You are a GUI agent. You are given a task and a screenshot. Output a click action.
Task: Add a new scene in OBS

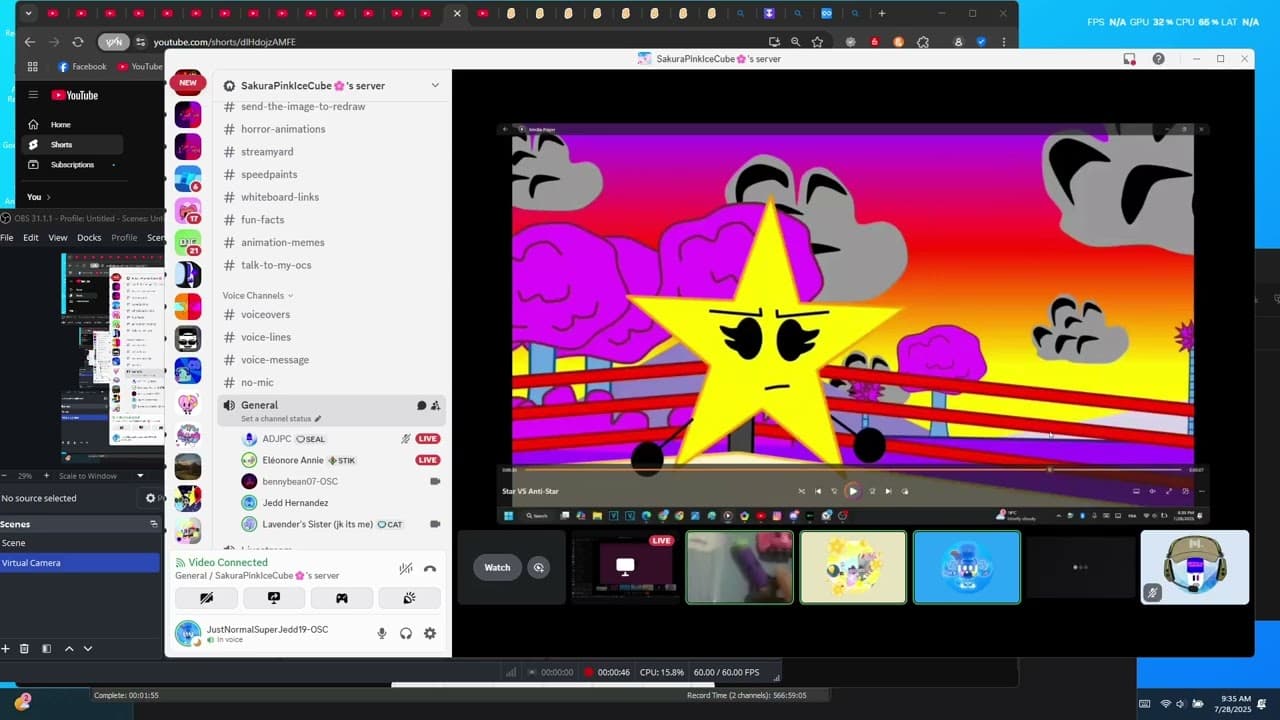(5, 649)
